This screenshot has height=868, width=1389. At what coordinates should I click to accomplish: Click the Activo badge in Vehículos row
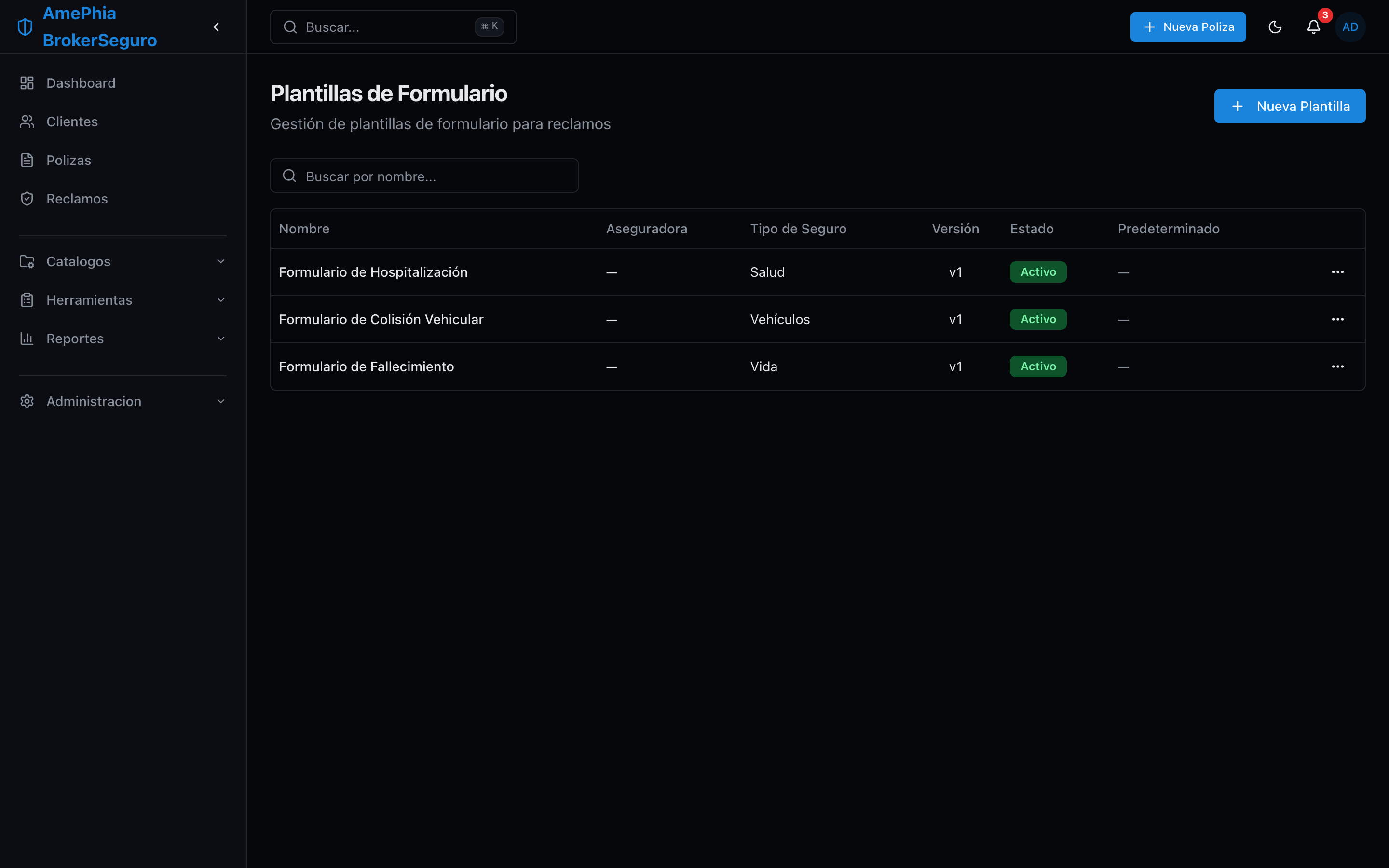(1038, 319)
